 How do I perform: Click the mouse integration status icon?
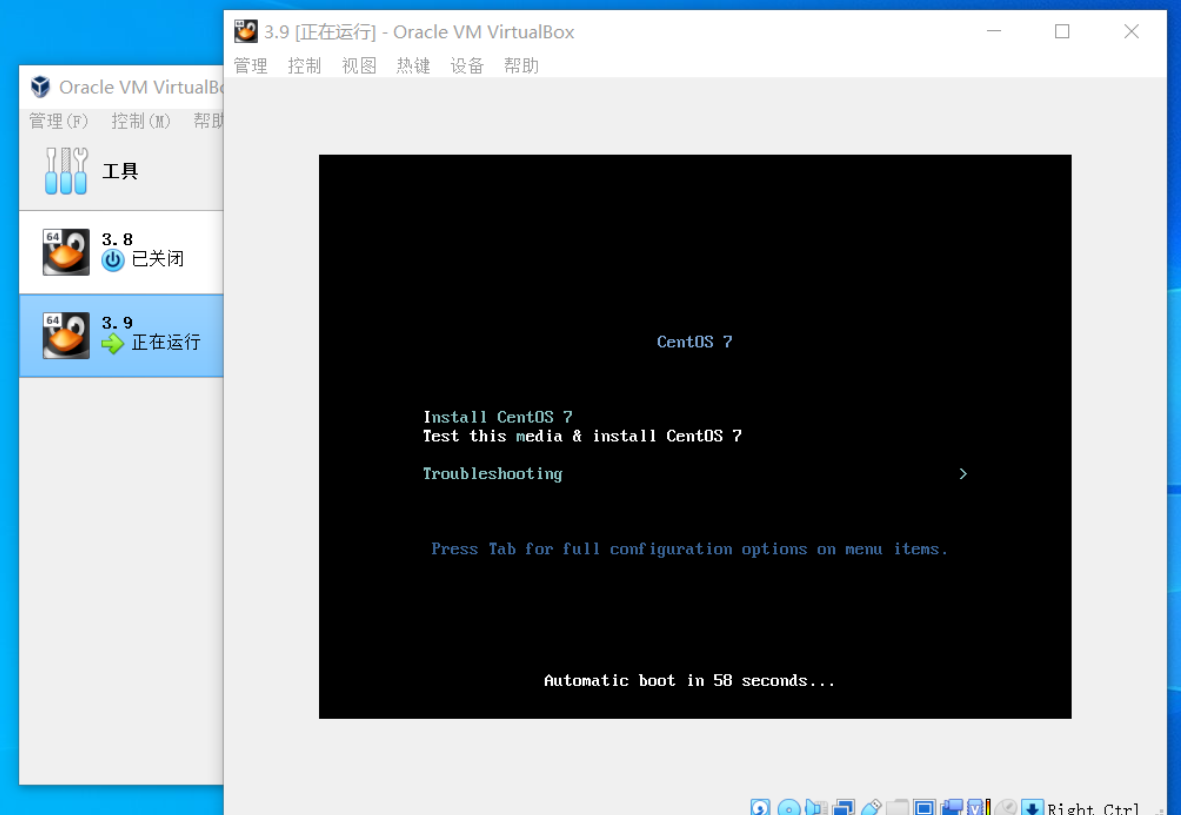pos(1006,807)
